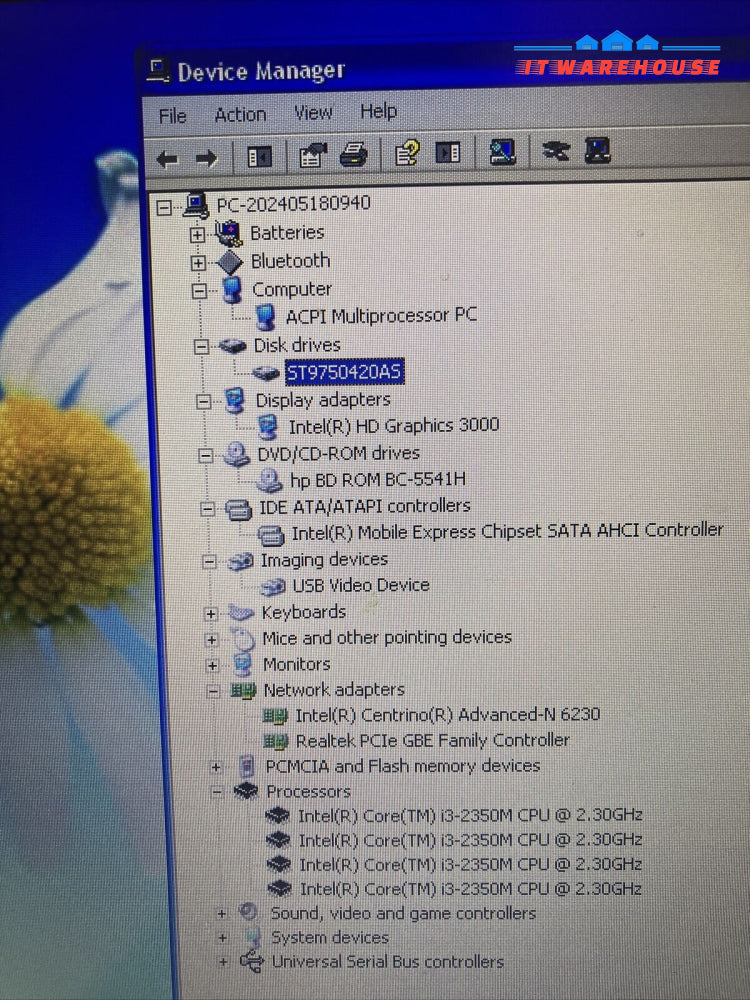This screenshot has width=750, height=1000.
Task: Click the Uninstall device toolbar icon
Action: pos(555,151)
